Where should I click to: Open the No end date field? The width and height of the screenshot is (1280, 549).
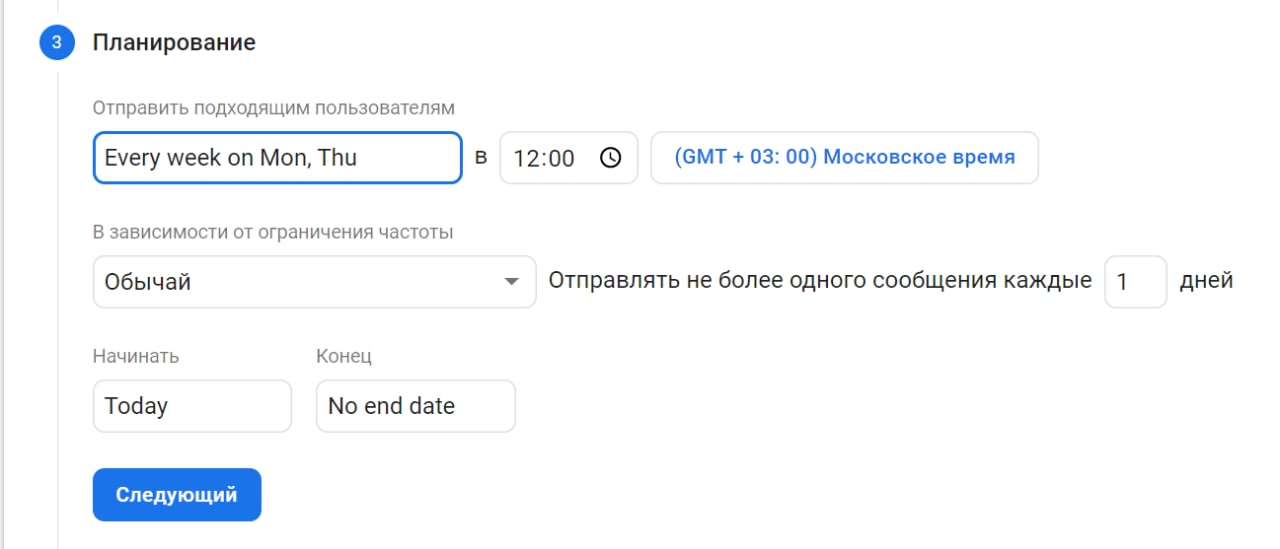click(416, 406)
